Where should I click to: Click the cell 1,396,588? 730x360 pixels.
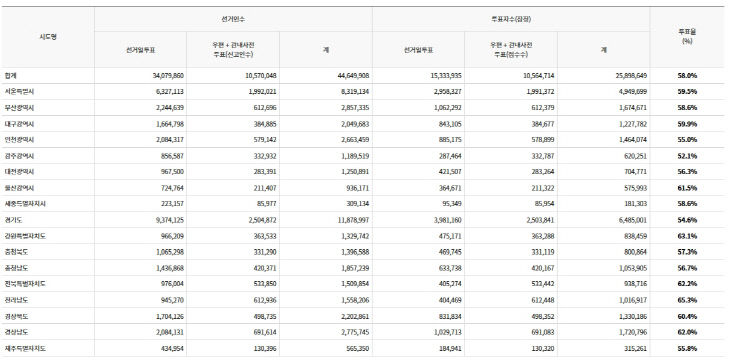tap(355, 252)
